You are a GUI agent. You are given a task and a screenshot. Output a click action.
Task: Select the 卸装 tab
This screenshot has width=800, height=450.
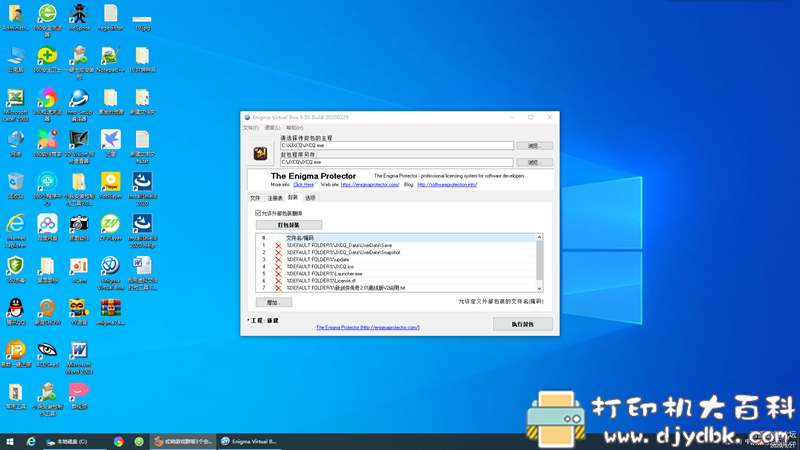point(293,197)
